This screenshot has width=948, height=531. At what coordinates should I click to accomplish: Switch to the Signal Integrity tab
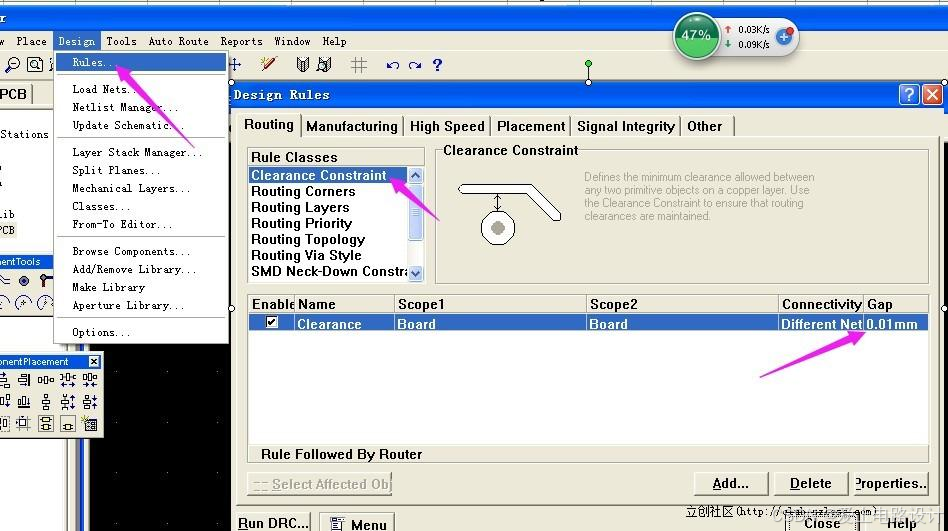(x=625, y=126)
